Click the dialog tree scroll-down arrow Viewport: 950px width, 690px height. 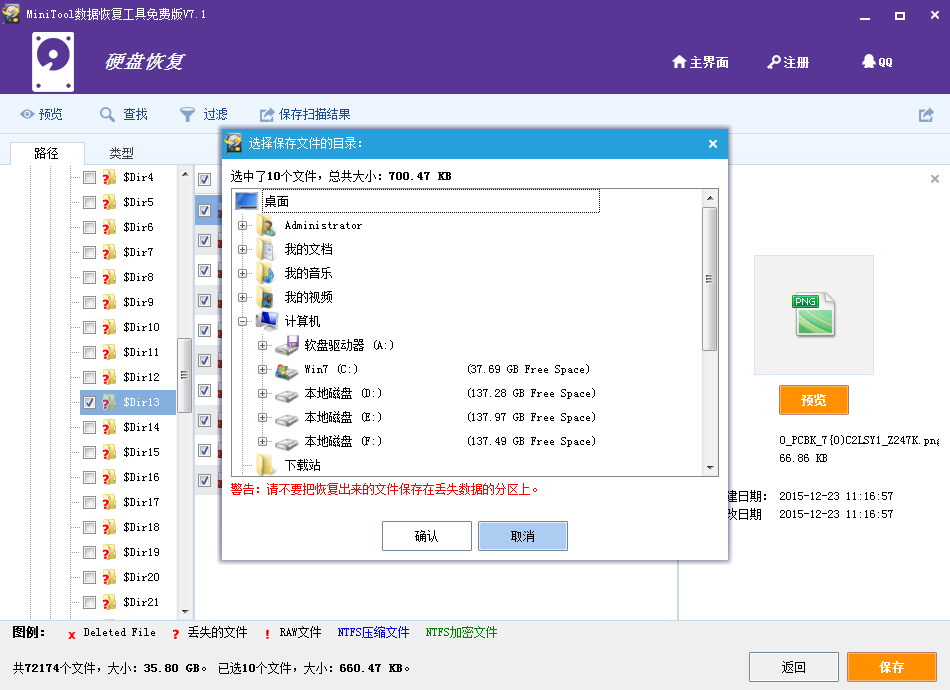tap(710, 468)
